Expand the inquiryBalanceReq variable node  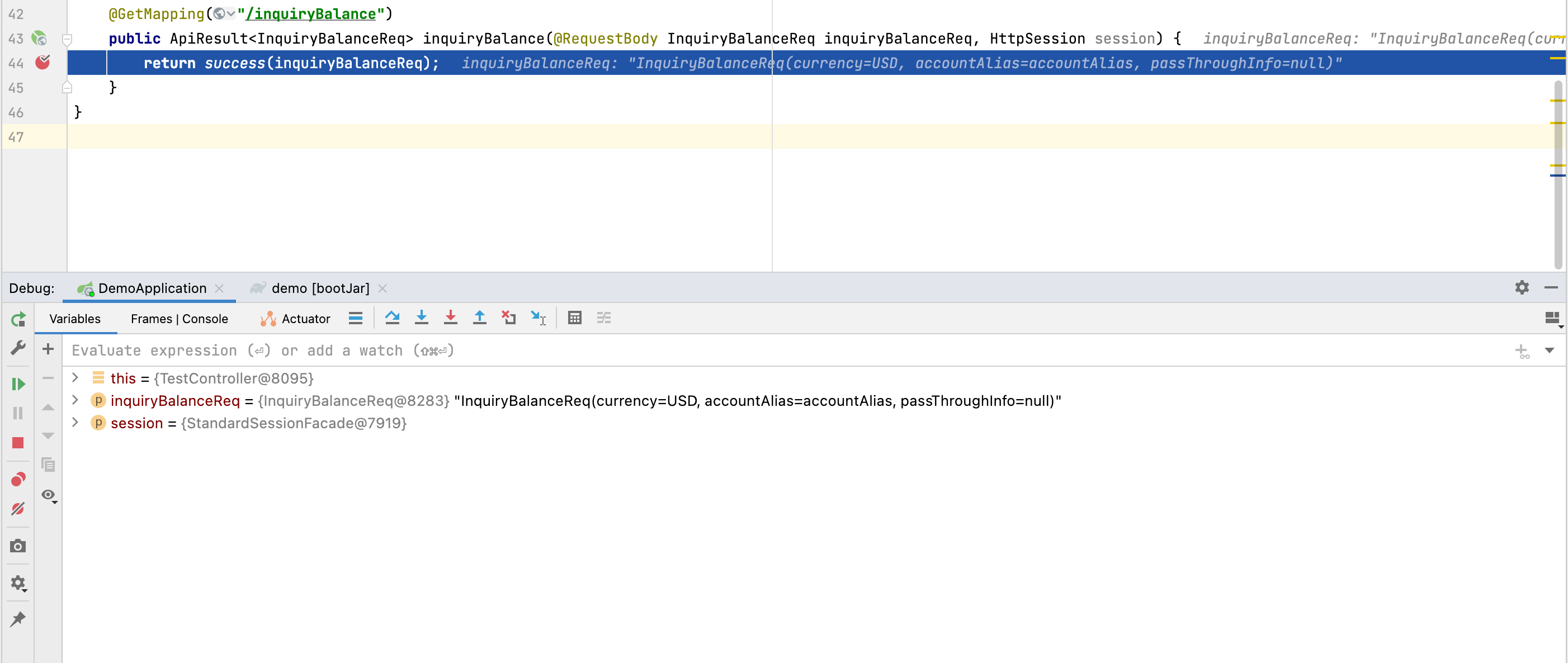coord(75,400)
